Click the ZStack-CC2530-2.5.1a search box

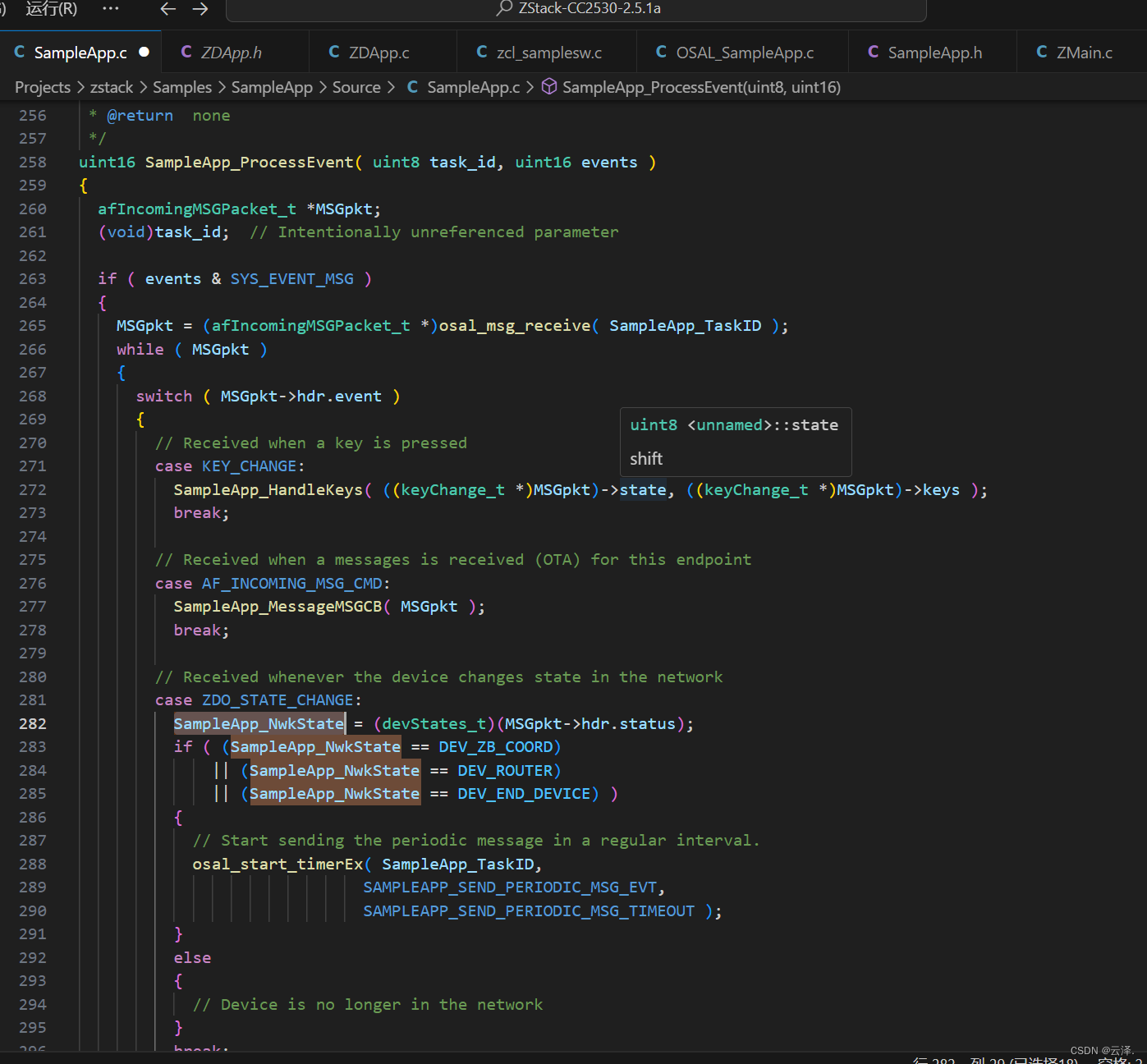(576, 9)
